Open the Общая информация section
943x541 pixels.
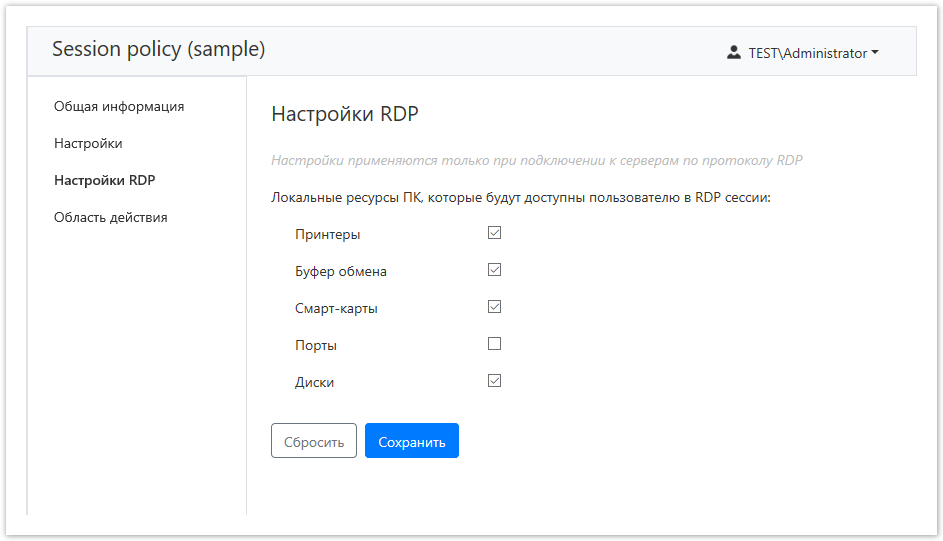pyautogui.click(x=119, y=106)
